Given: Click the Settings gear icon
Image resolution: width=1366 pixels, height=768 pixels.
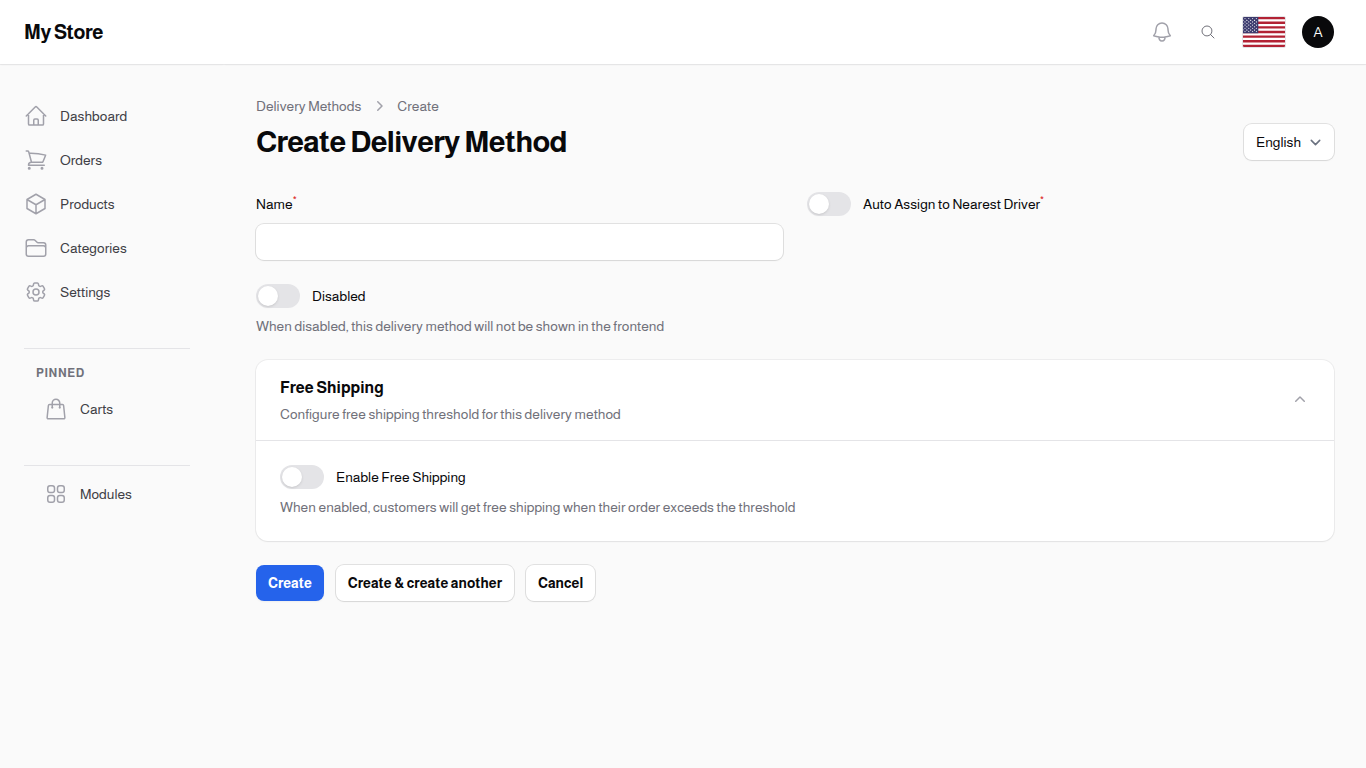Looking at the screenshot, I should pyautogui.click(x=36, y=292).
